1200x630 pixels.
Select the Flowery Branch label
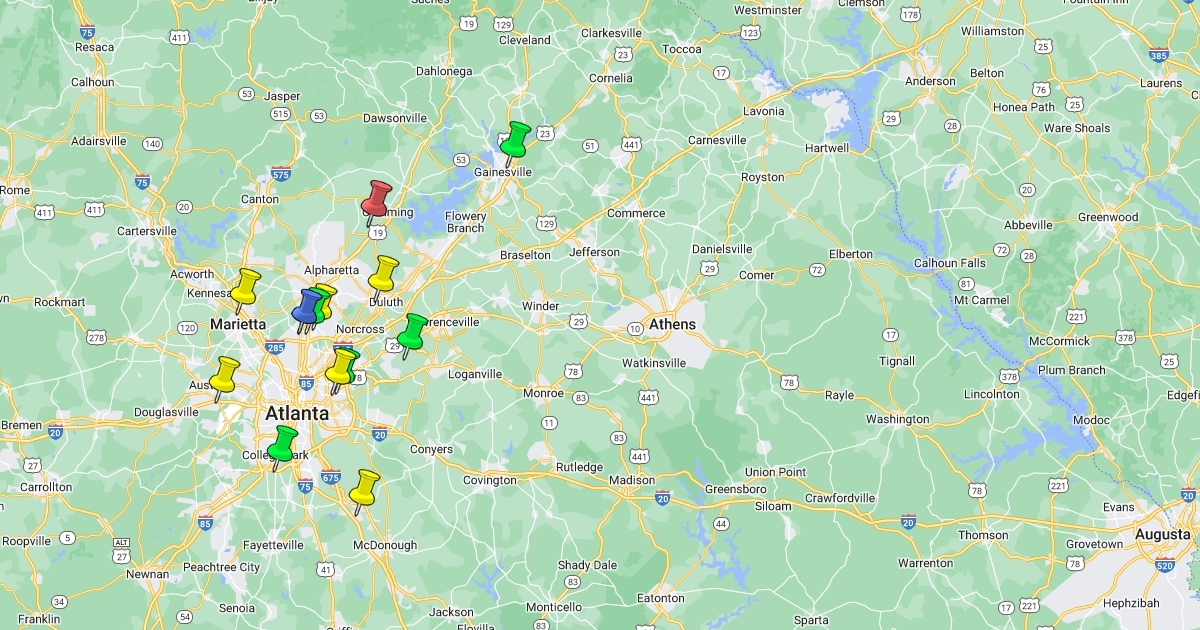pyautogui.click(x=465, y=222)
